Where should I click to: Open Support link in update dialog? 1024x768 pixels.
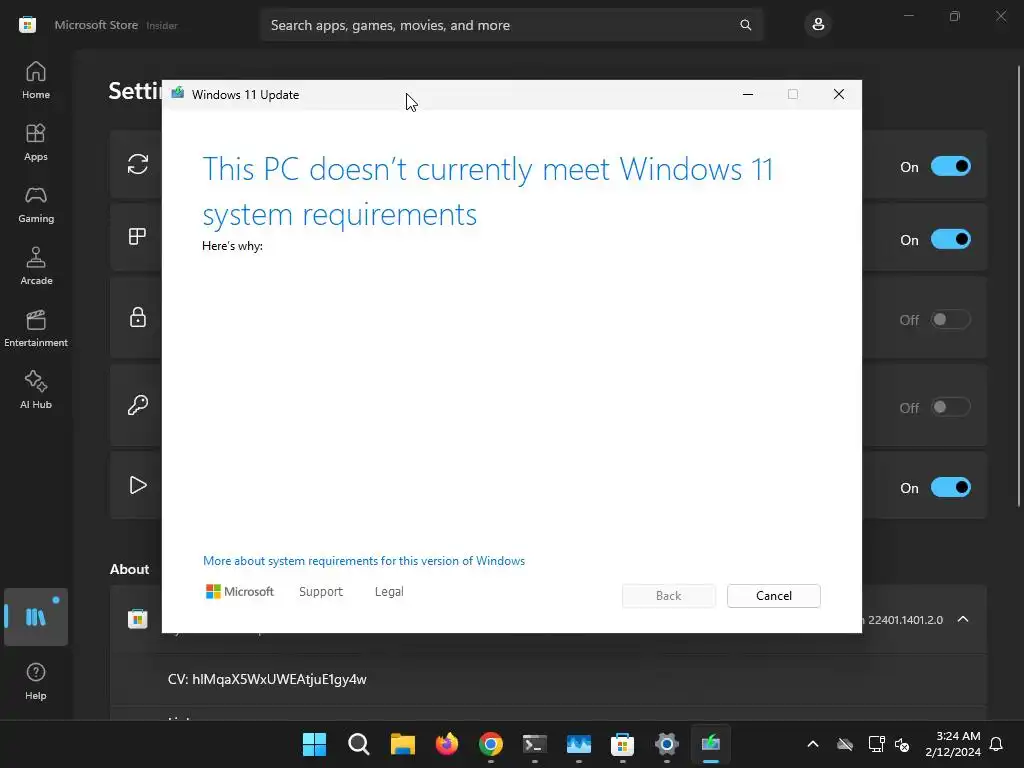321,592
